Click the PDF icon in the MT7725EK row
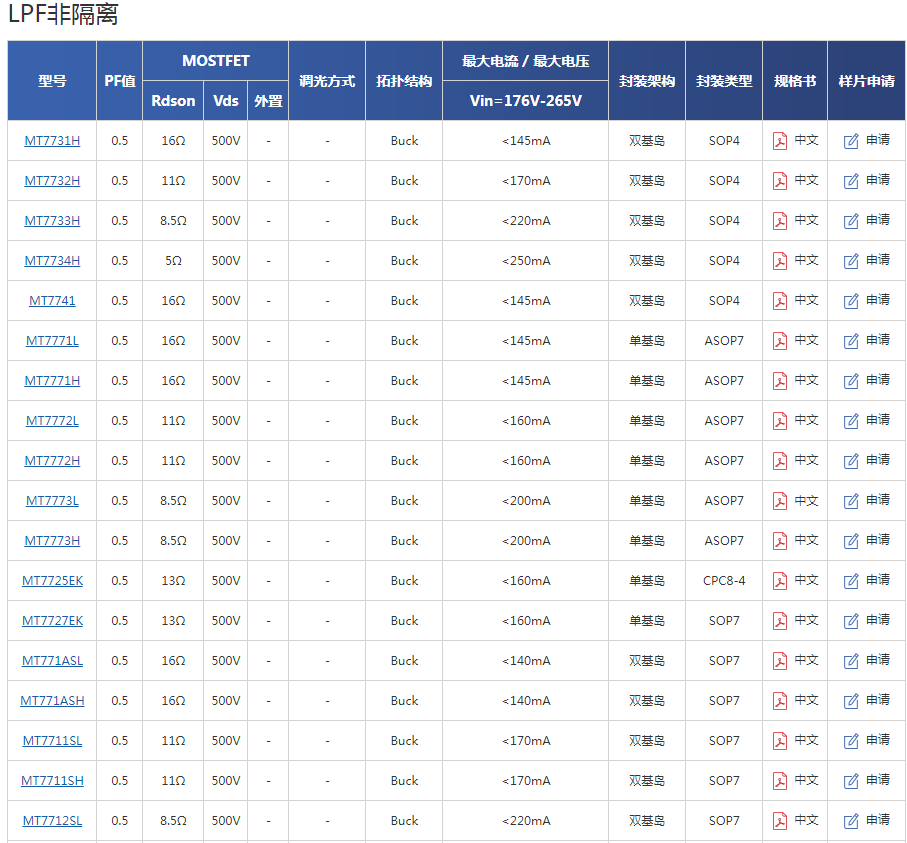 (x=780, y=581)
